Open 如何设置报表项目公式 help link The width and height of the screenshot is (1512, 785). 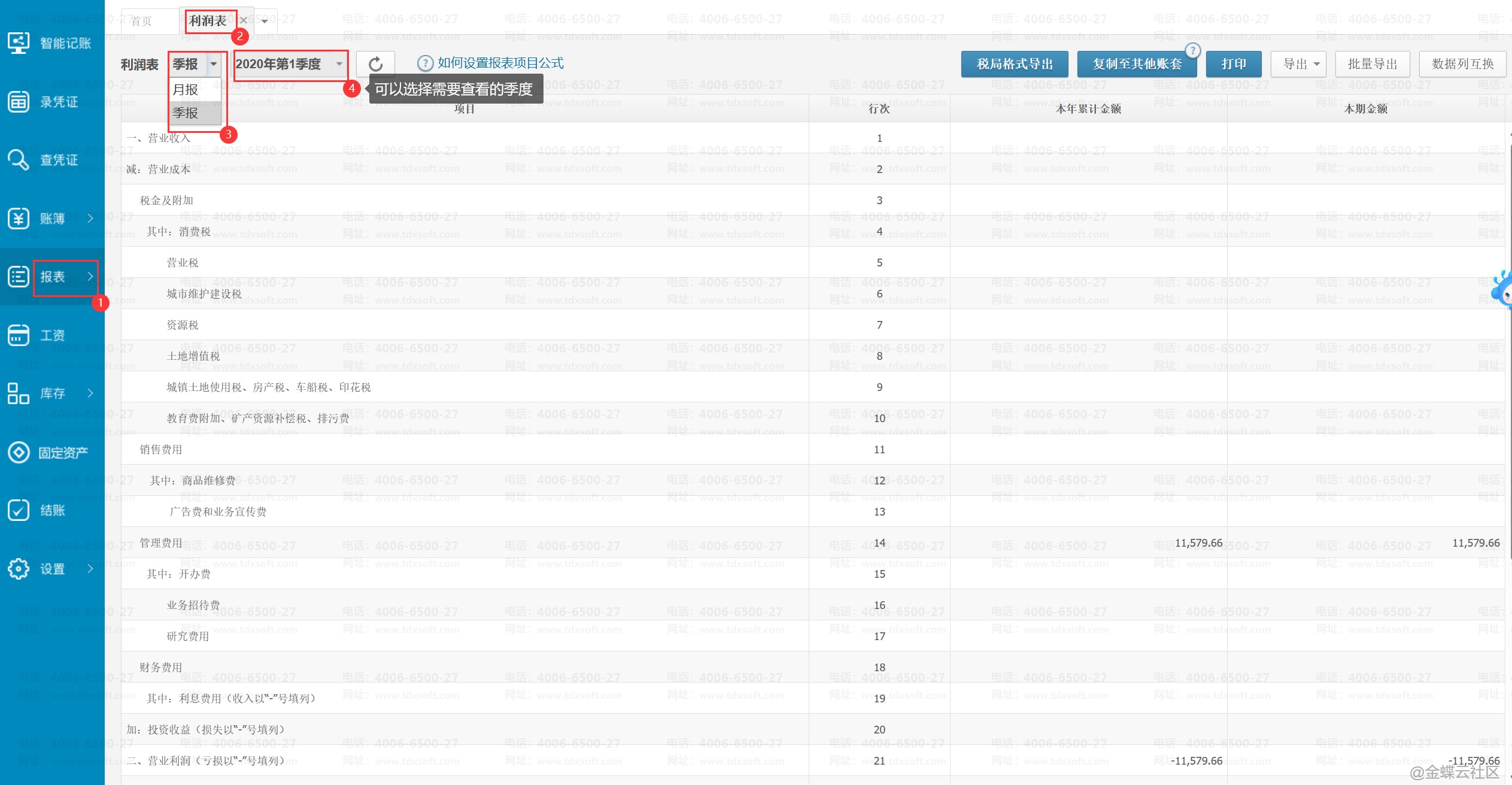coord(500,63)
